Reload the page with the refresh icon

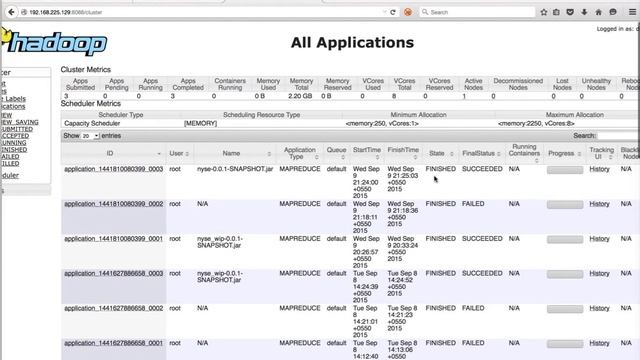[393, 12]
